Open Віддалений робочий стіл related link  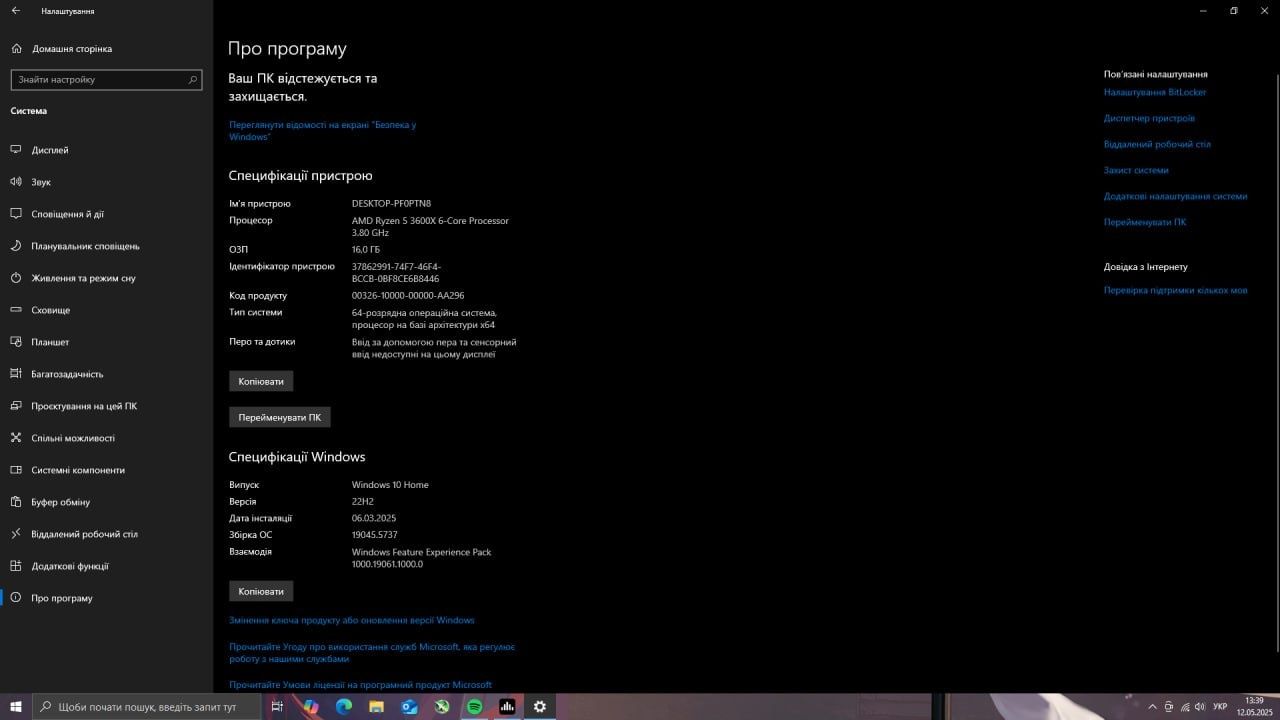[x=1157, y=144]
